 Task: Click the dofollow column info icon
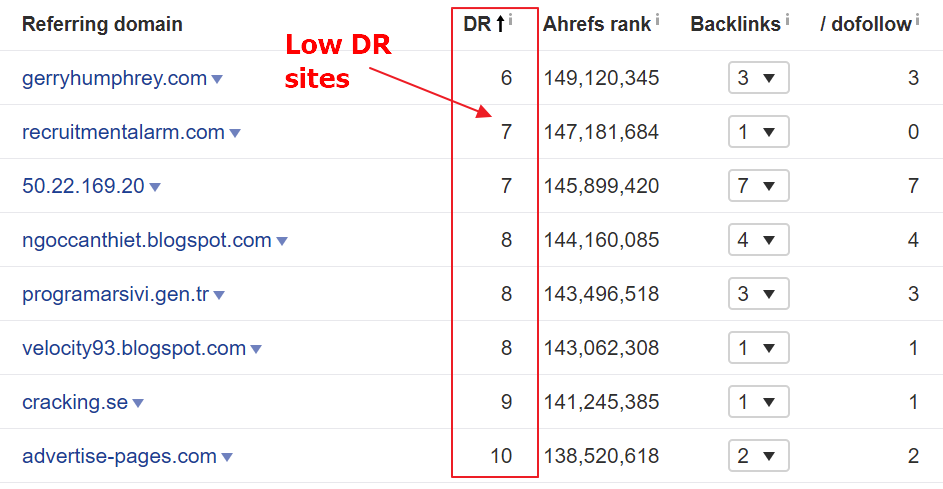917,19
